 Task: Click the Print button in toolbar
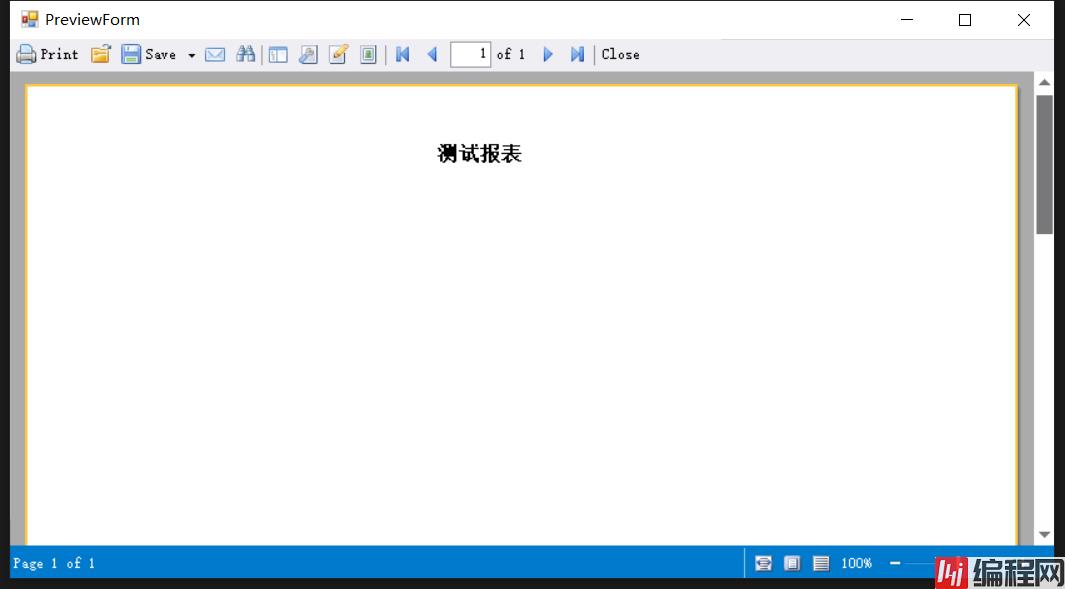click(47, 55)
